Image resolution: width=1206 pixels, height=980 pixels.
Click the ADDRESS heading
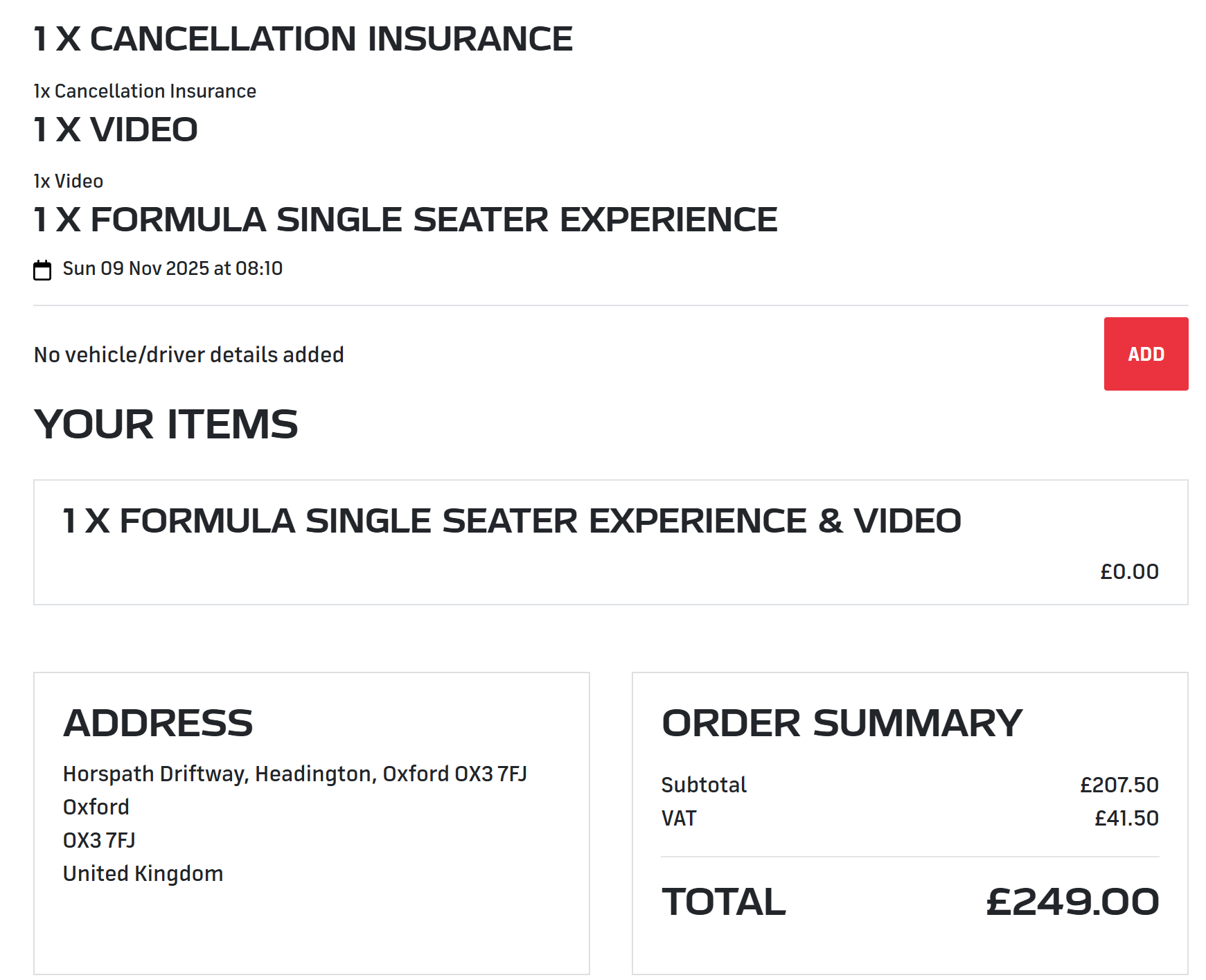[158, 723]
